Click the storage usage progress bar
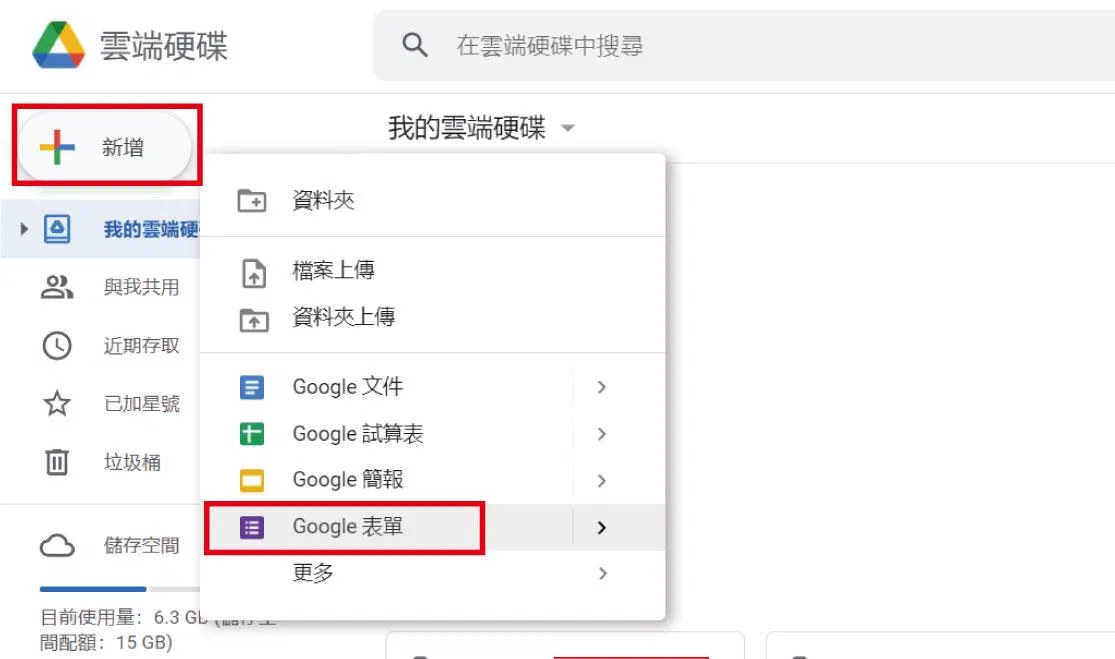1115x659 pixels. (119, 589)
